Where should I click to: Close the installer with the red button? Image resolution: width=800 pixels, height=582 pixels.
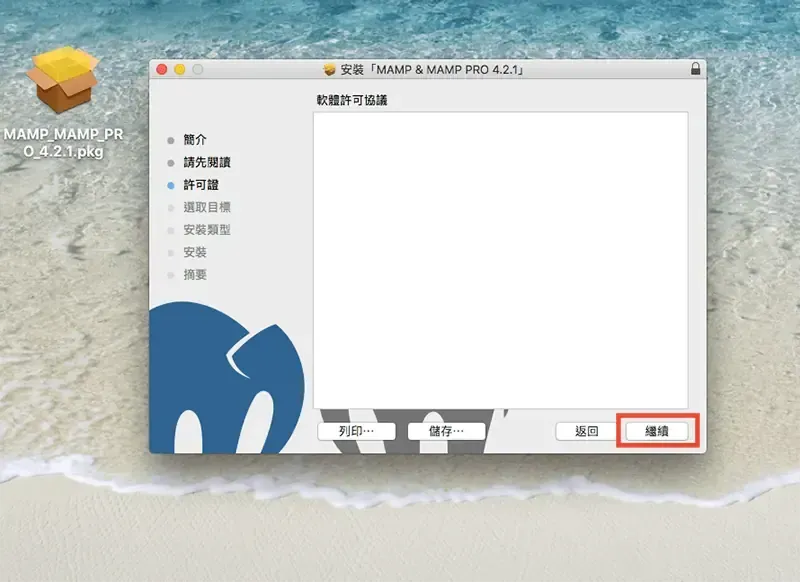point(162,69)
